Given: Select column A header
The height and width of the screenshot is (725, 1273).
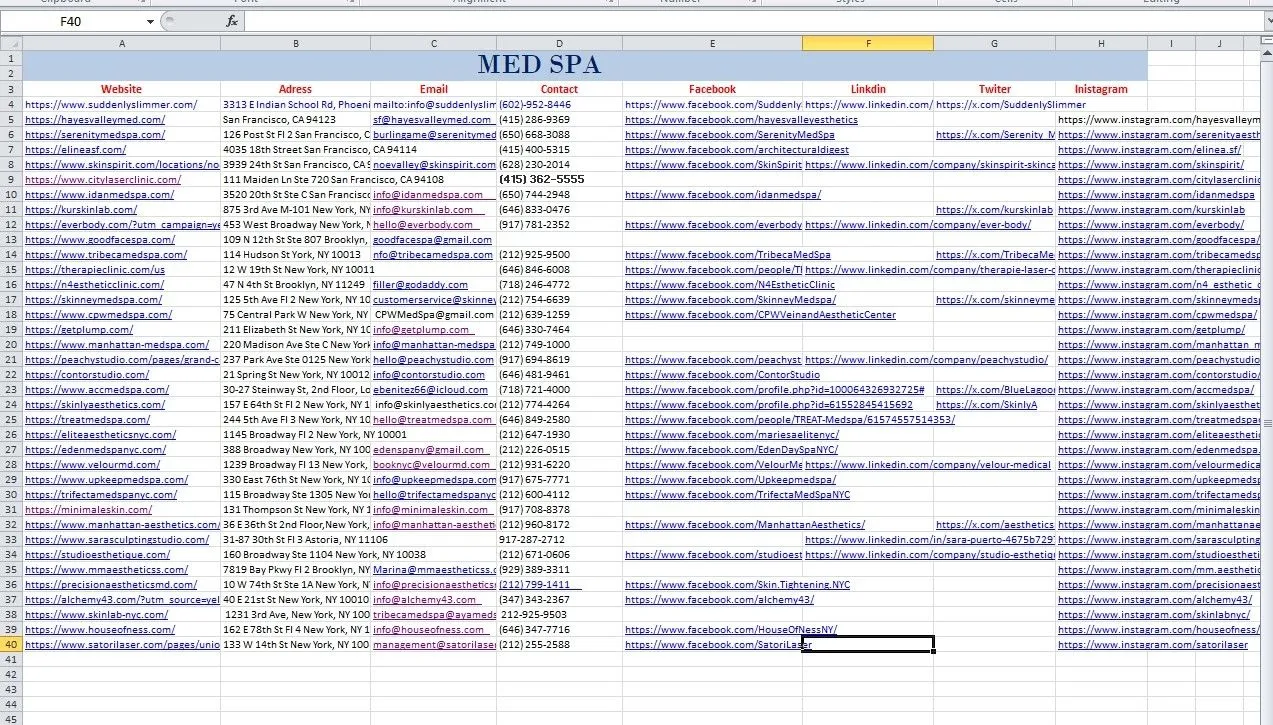Looking at the screenshot, I should 122,43.
